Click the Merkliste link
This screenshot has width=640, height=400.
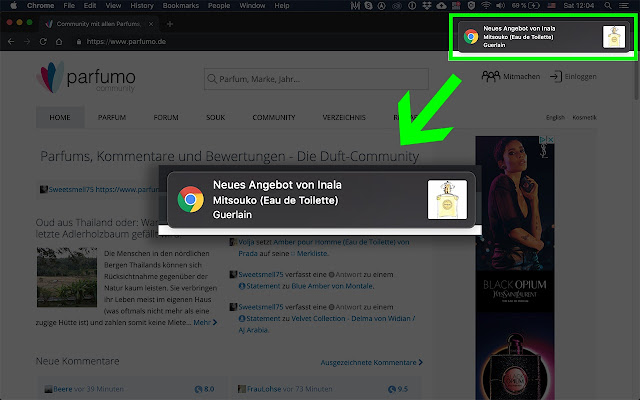pyautogui.click(x=312, y=253)
